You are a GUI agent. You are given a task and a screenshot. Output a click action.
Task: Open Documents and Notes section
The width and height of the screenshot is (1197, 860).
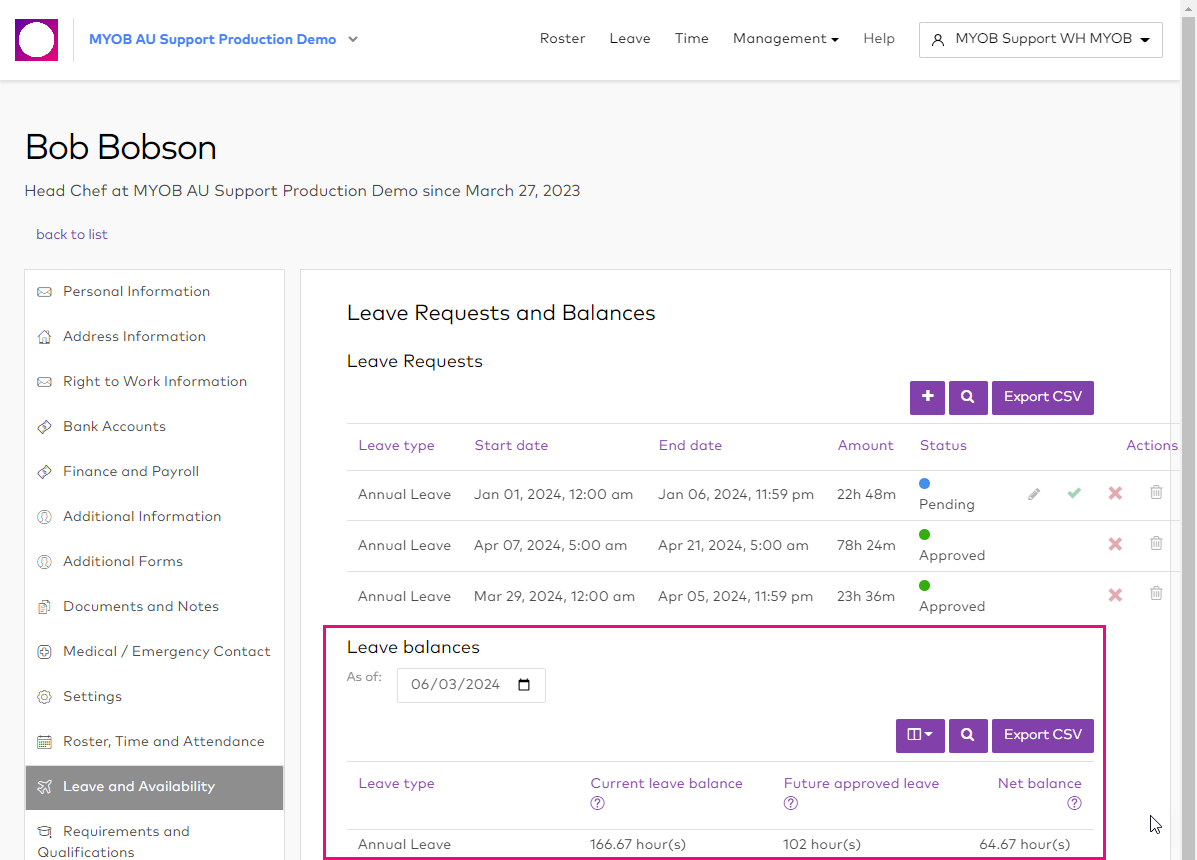coord(141,606)
